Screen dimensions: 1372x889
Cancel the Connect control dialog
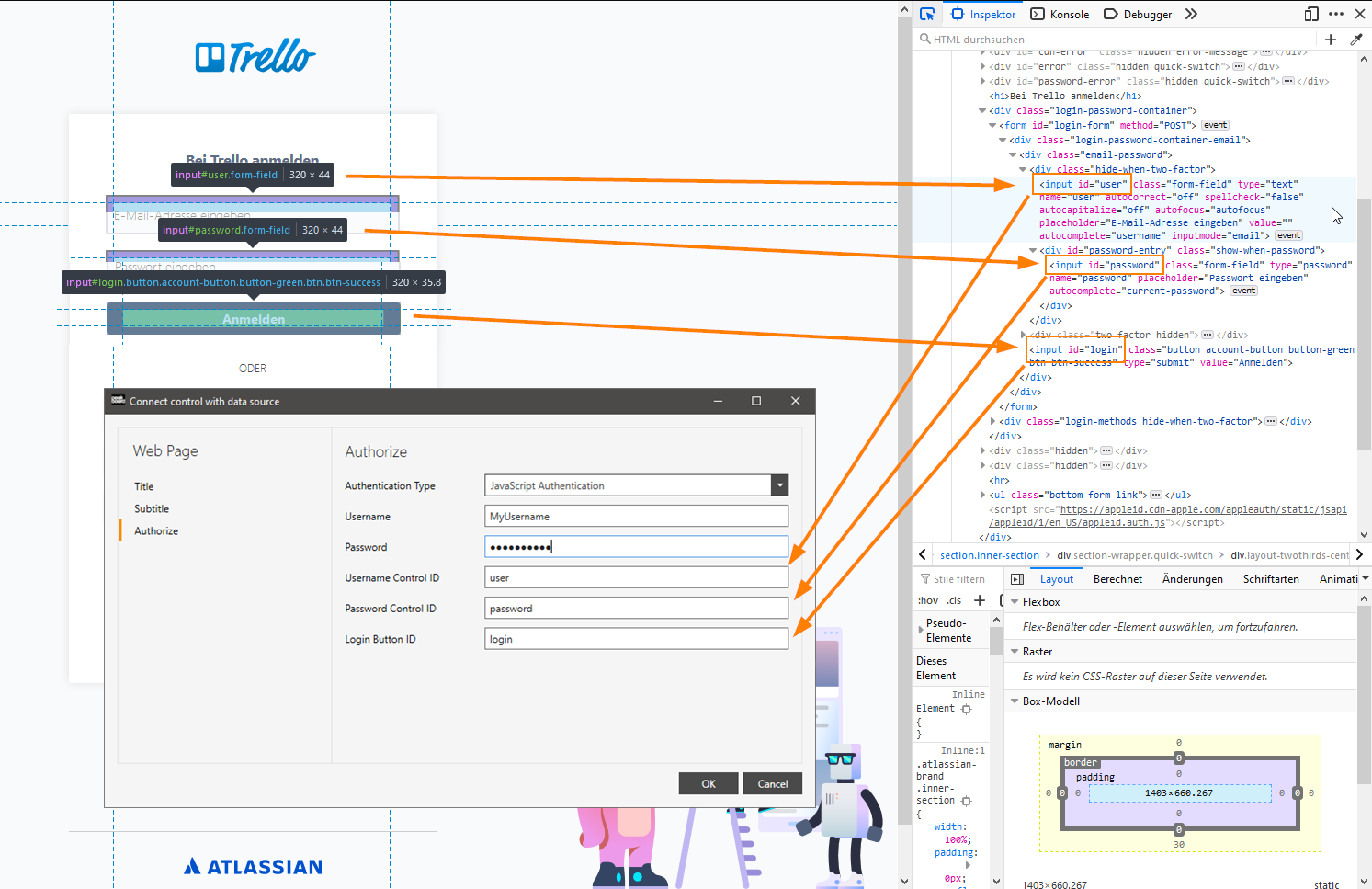pyautogui.click(x=773, y=783)
